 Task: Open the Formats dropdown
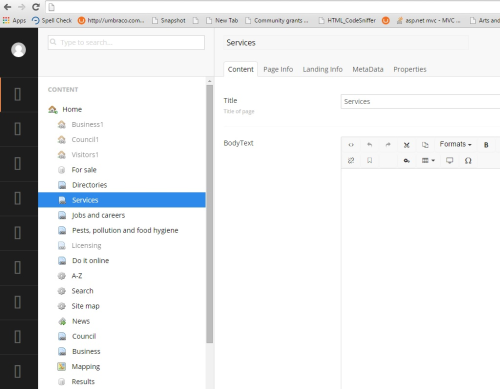455,144
